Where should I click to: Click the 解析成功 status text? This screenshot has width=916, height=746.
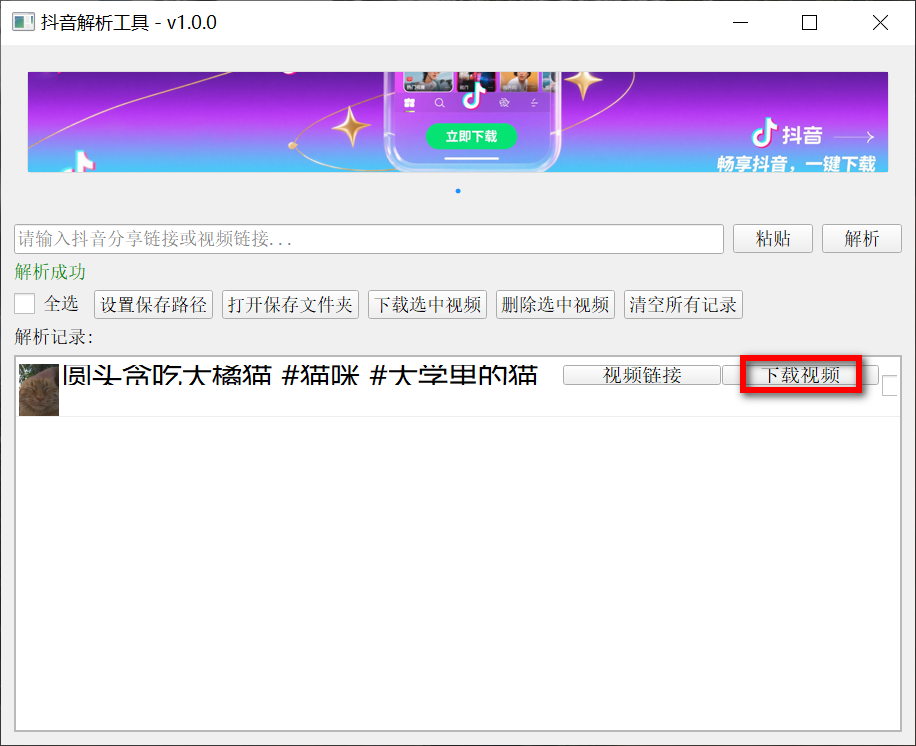pyautogui.click(x=50, y=272)
